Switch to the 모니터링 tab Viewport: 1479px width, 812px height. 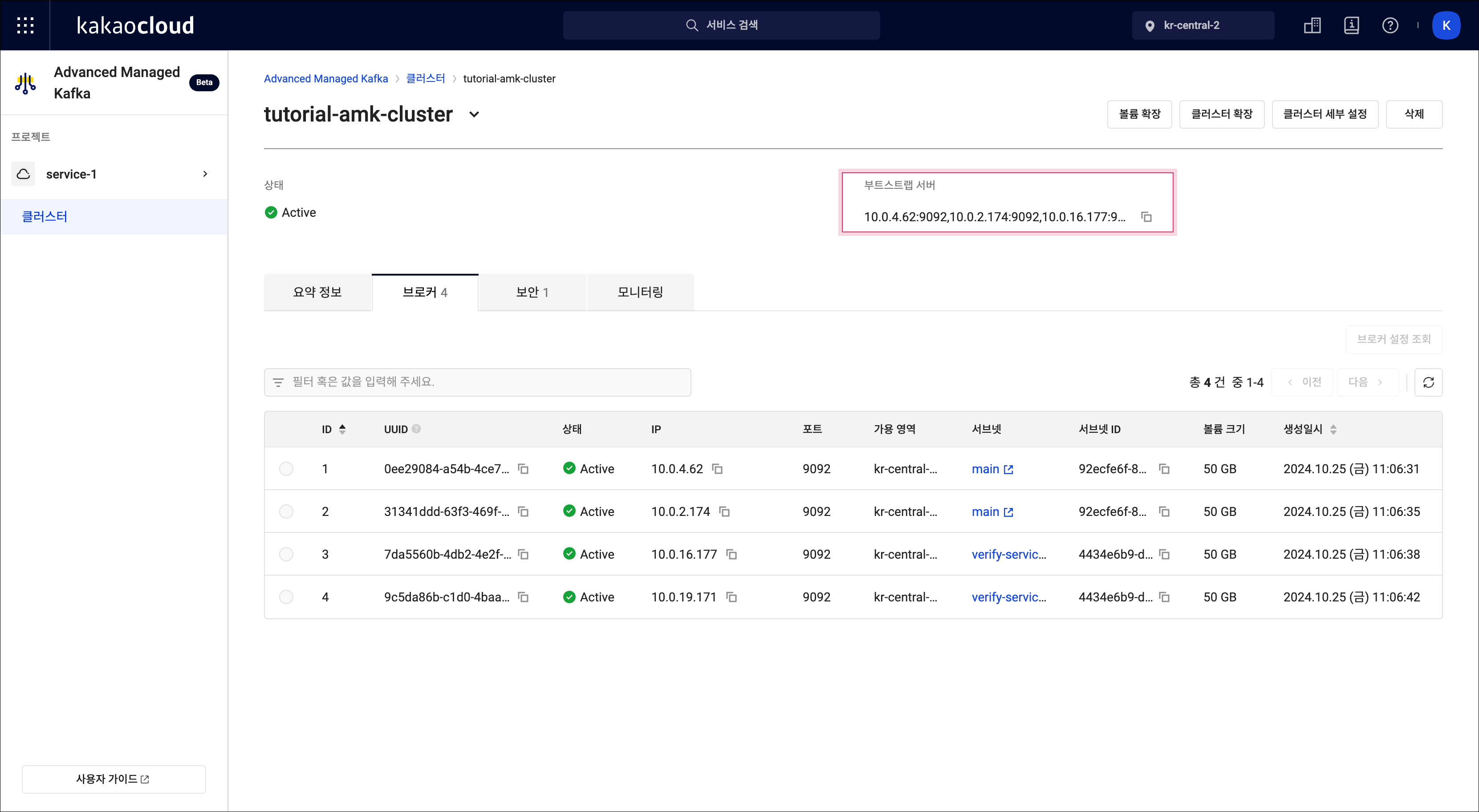640,292
